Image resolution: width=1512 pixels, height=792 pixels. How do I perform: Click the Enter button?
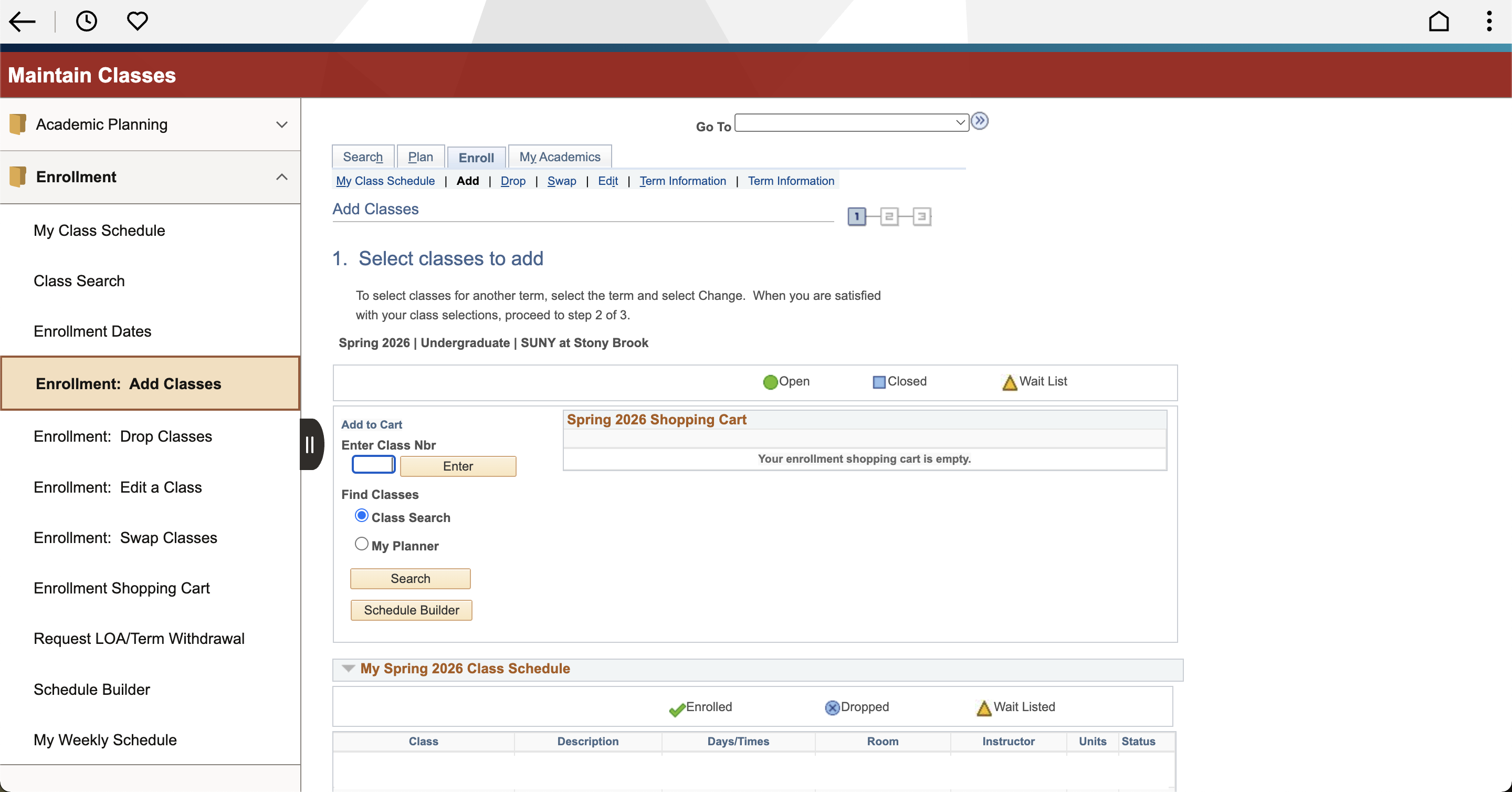[x=458, y=466]
